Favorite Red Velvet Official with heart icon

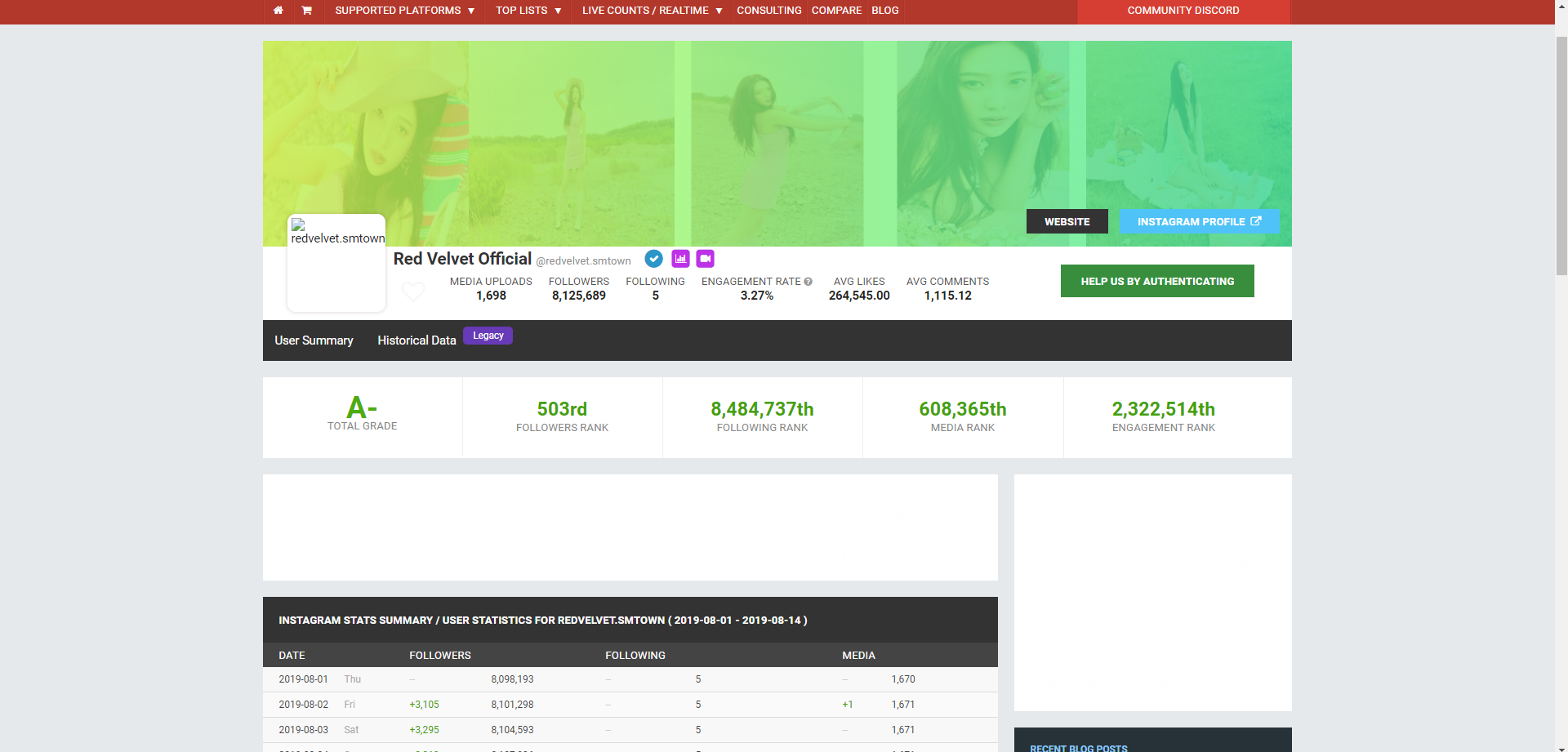coord(413,291)
